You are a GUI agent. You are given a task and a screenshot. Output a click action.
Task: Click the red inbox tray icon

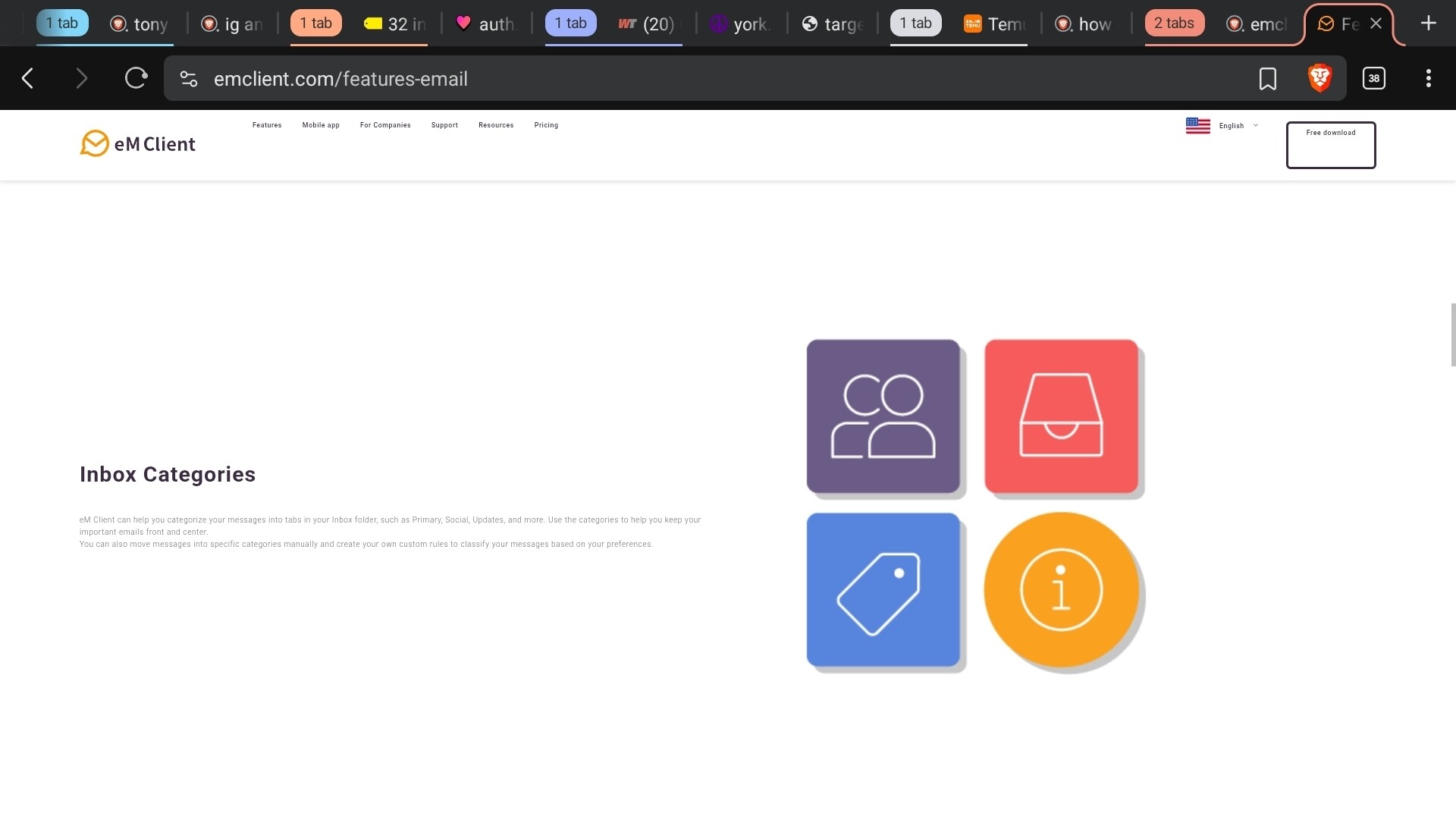point(1060,416)
